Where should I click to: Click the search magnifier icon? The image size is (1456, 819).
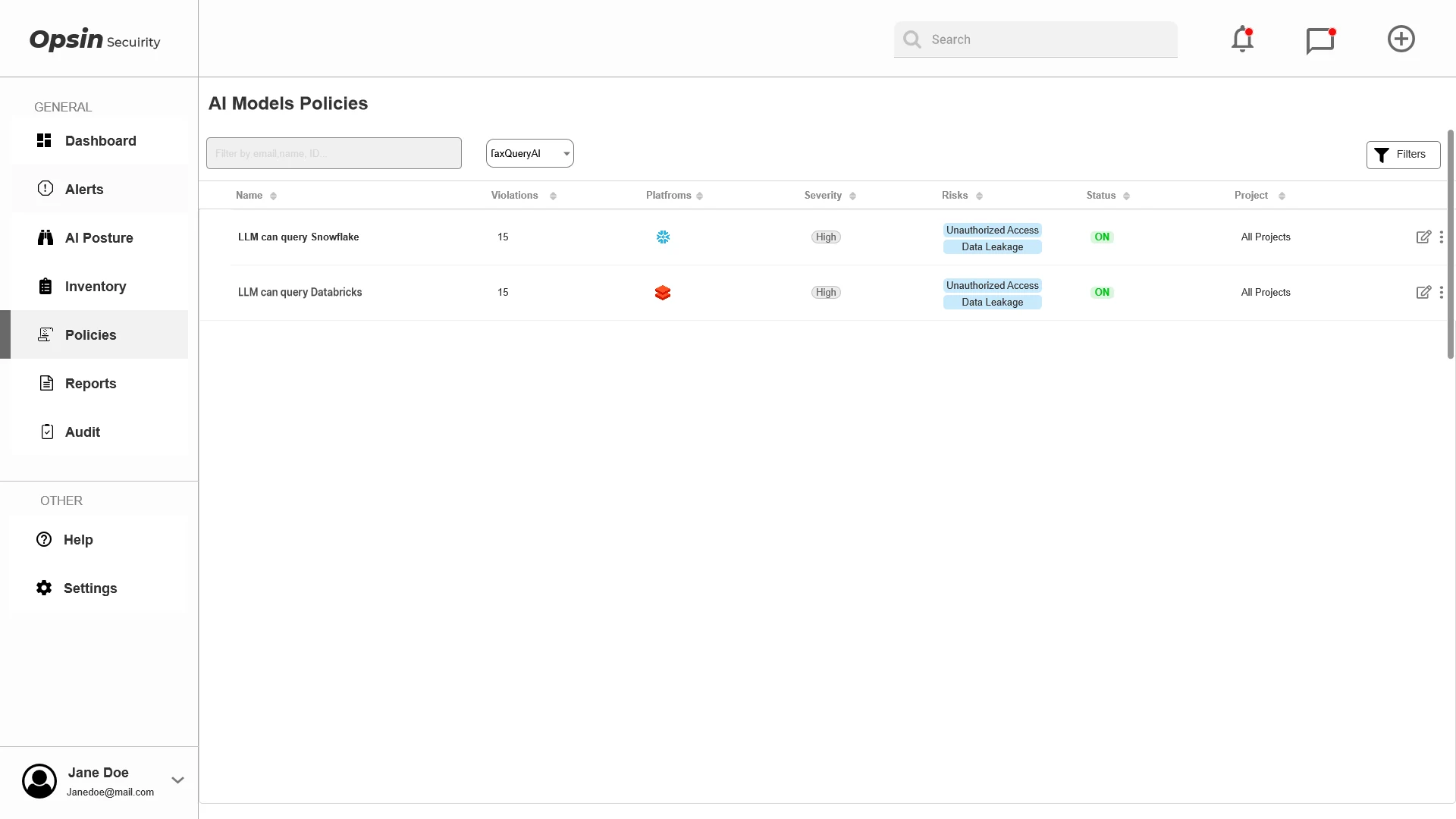[x=912, y=39]
